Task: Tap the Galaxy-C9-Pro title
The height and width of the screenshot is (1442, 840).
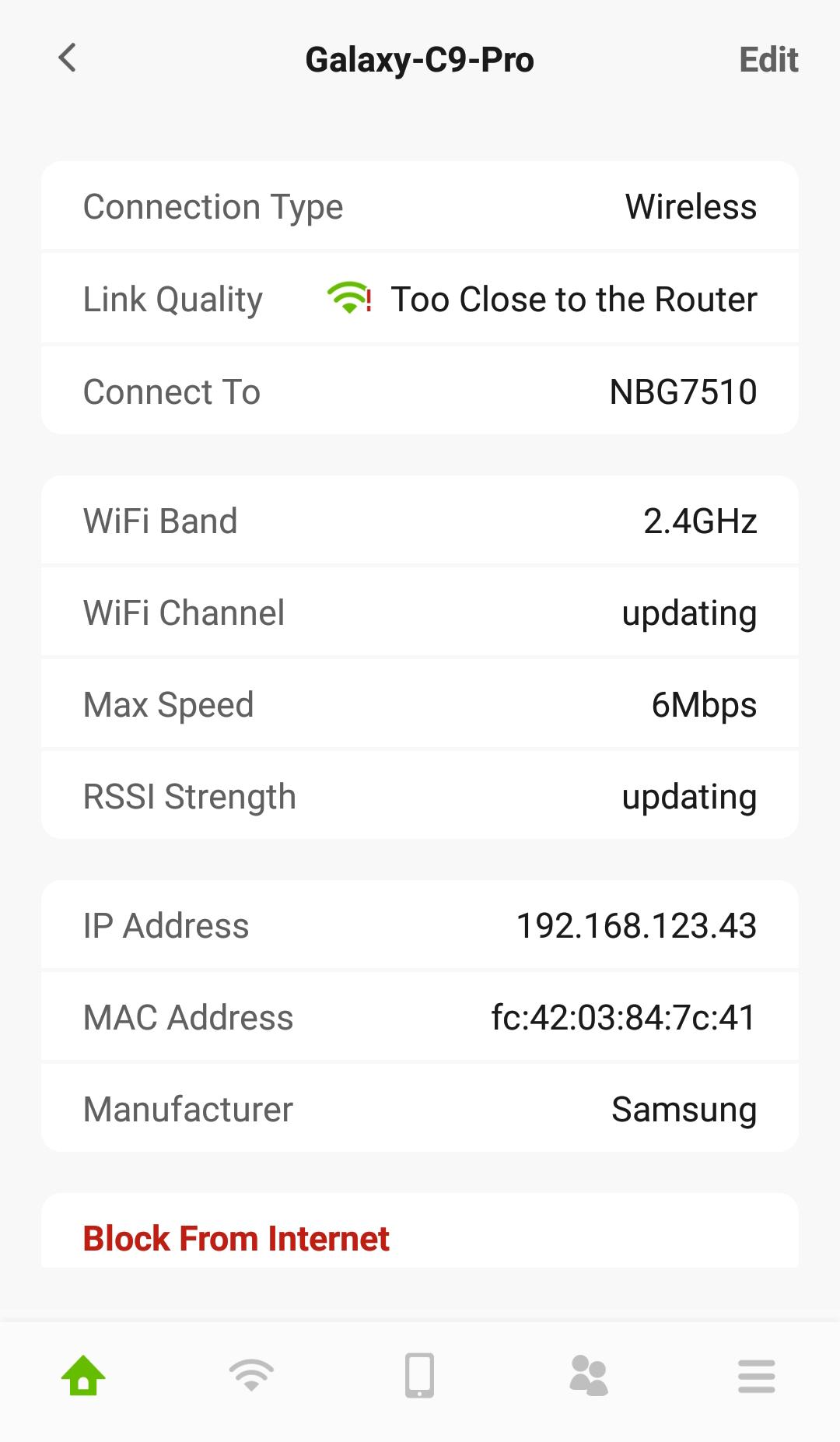Action: point(419,60)
